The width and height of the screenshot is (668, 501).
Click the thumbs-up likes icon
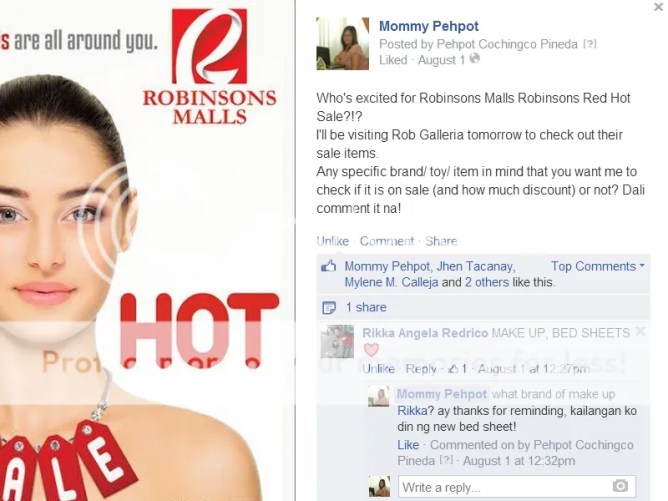pyautogui.click(x=328, y=267)
